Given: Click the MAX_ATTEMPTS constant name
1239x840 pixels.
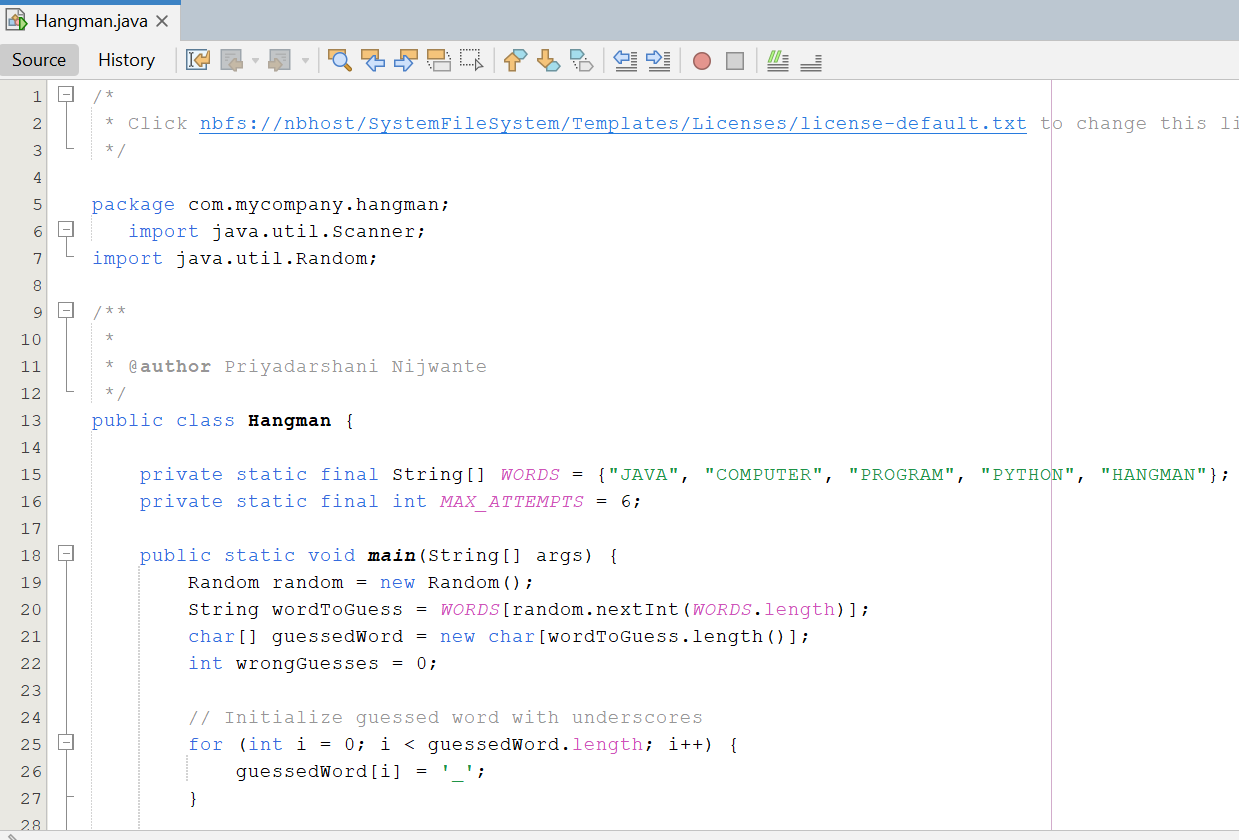Looking at the screenshot, I should tap(512, 501).
